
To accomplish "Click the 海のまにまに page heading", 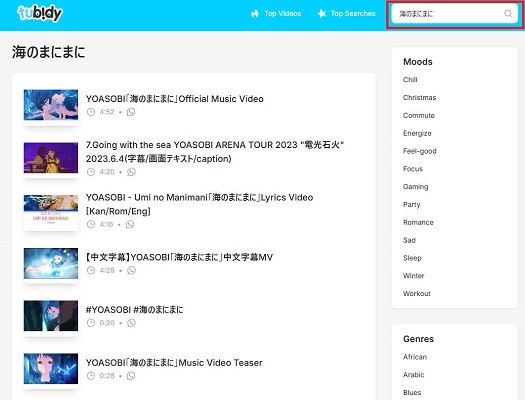I will pyautogui.click(x=49, y=52).
